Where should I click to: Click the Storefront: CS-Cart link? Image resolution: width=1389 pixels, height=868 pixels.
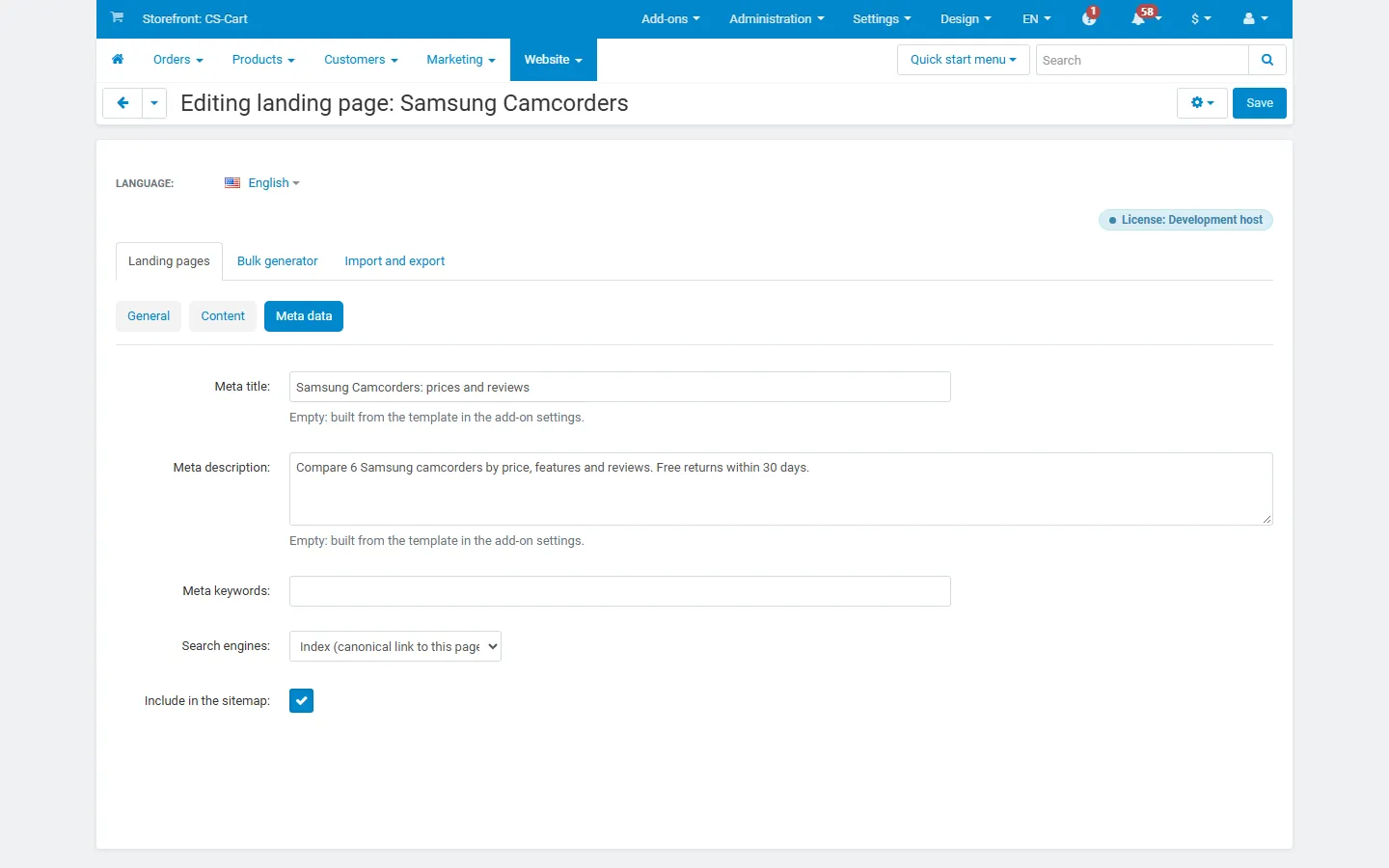pyautogui.click(x=195, y=18)
